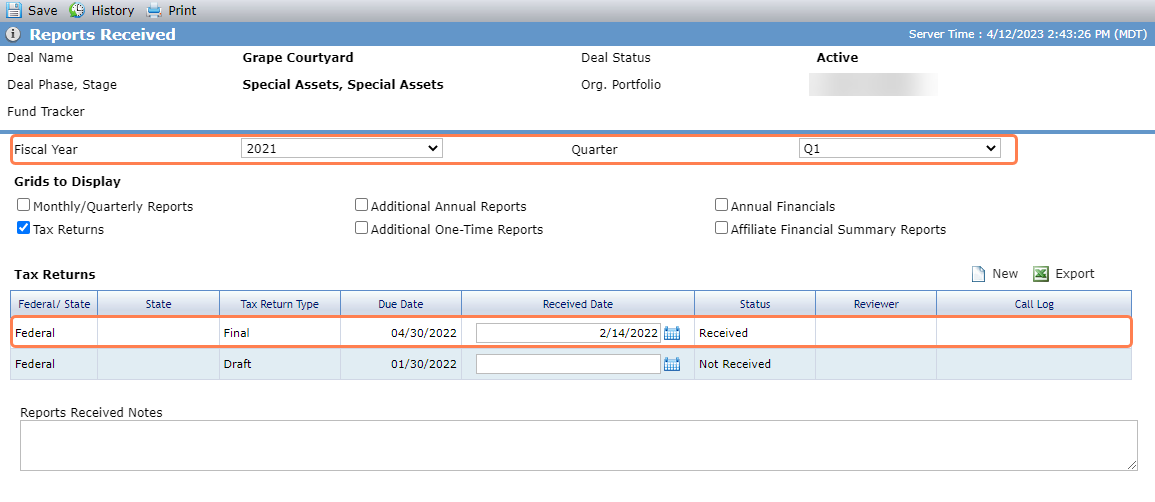This screenshot has width=1155, height=502.
Task: Click the Grape Courtyard deal name
Action: [x=298, y=57]
